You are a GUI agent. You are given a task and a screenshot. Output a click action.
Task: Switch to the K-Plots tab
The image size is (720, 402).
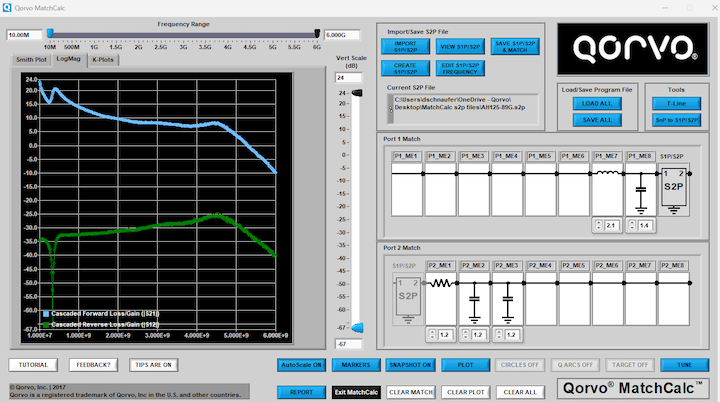point(103,60)
